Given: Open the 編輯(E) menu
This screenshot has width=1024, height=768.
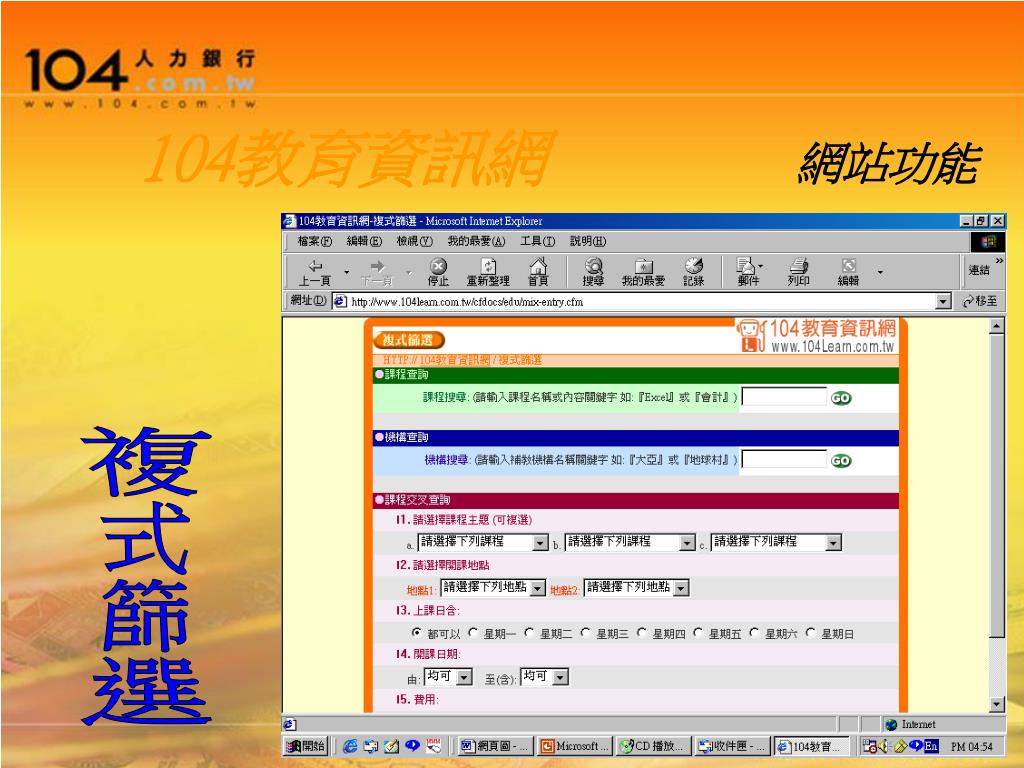Looking at the screenshot, I should click(364, 241).
